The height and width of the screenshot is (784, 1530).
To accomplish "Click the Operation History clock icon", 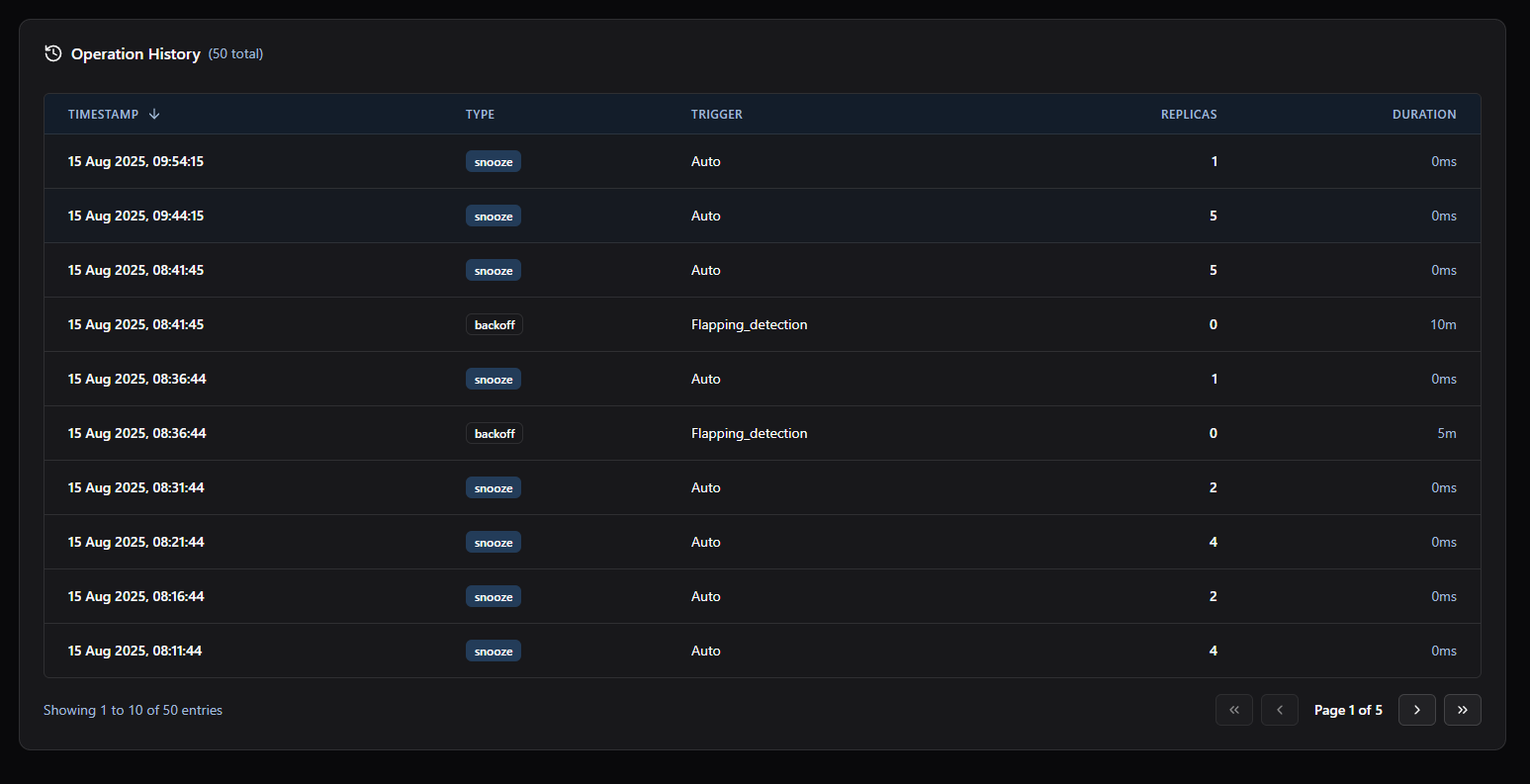I will (53, 53).
